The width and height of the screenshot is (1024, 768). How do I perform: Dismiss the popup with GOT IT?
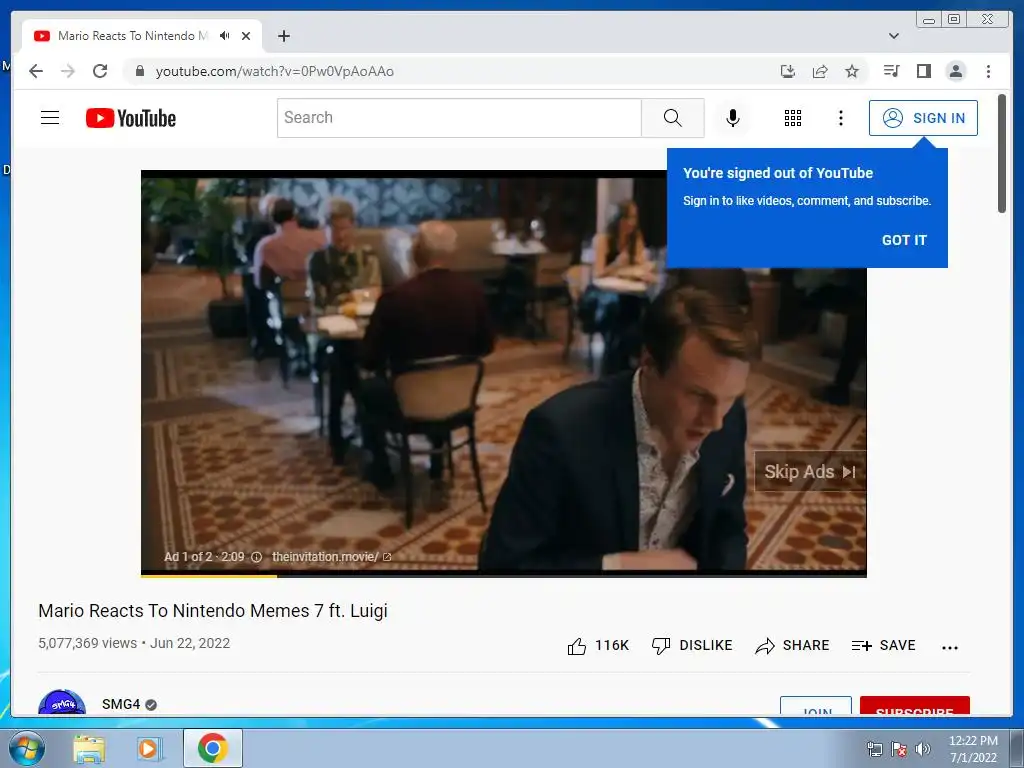click(904, 240)
